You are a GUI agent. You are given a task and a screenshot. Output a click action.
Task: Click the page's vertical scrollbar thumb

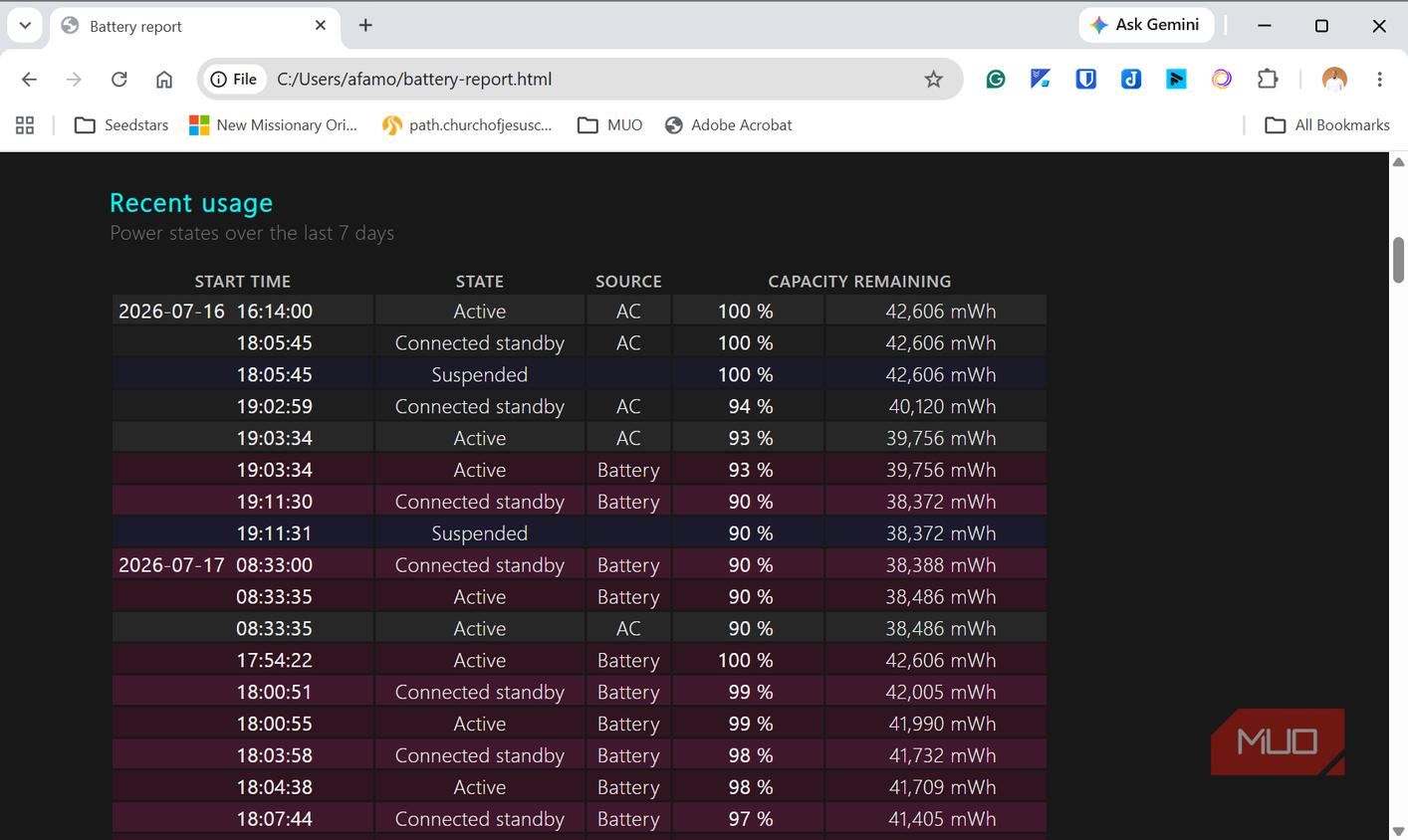[1398, 260]
